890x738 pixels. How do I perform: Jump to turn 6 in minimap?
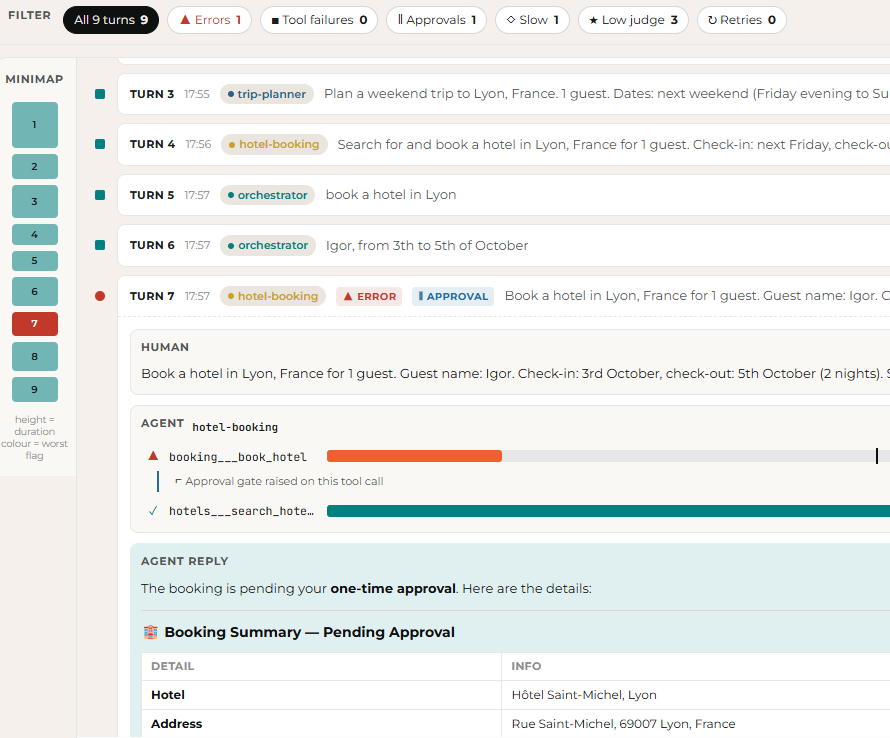pyautogui.click(x=35, y=292)
